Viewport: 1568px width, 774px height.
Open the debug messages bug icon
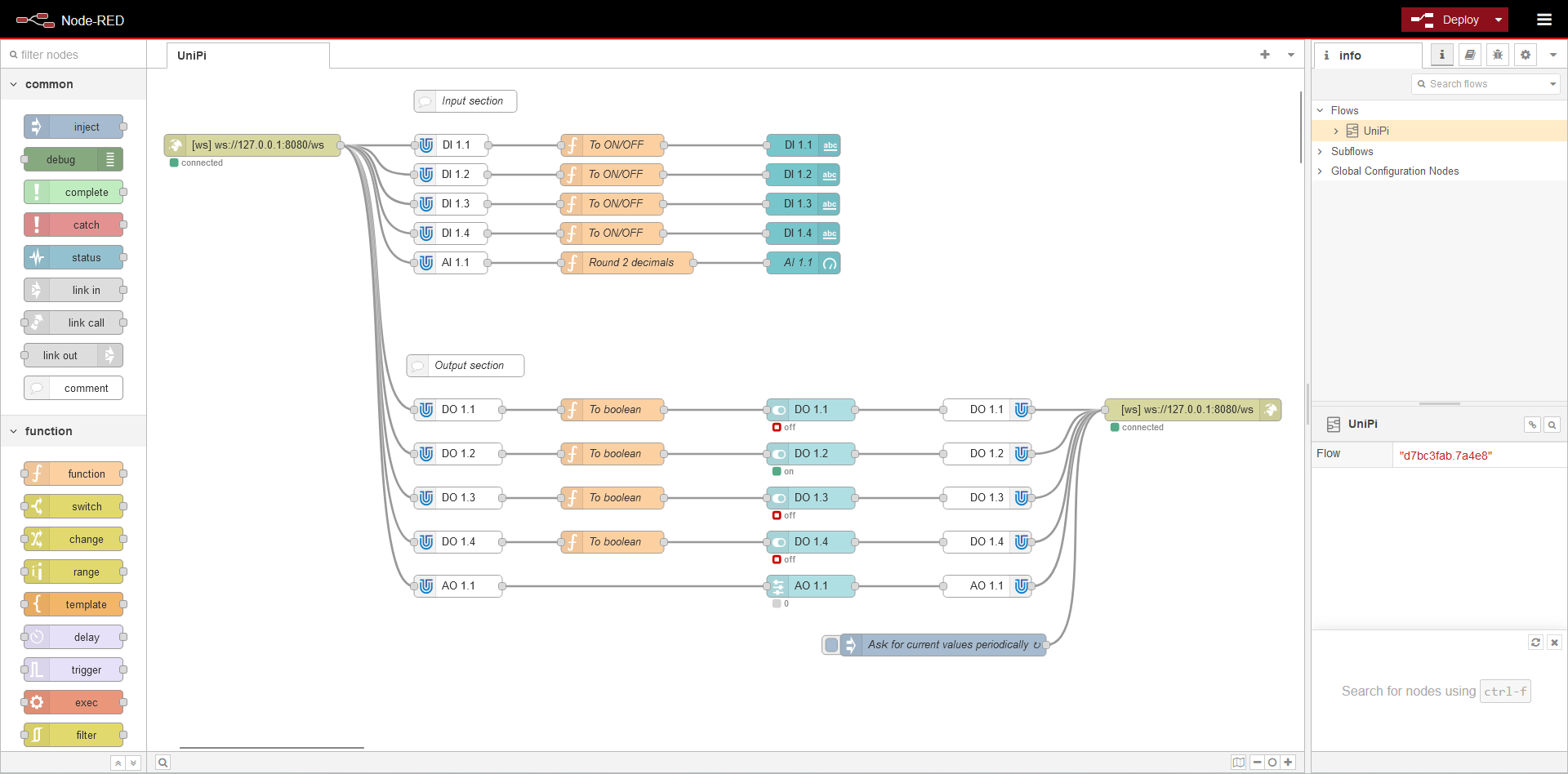click(x=1497, y=55)
